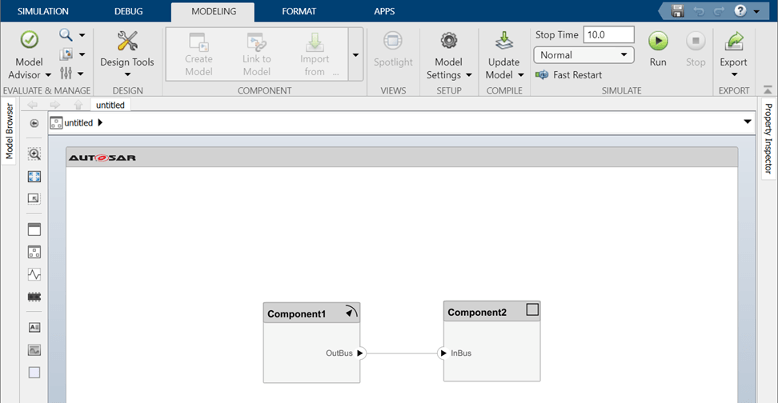This screenshot has width=778, height=403.
Task: Click the Update Model icon
Action: [x=504, y=41]
